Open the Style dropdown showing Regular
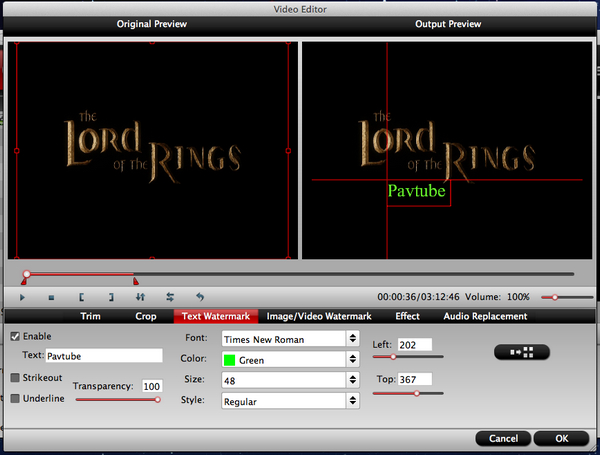 click(290, 401)
